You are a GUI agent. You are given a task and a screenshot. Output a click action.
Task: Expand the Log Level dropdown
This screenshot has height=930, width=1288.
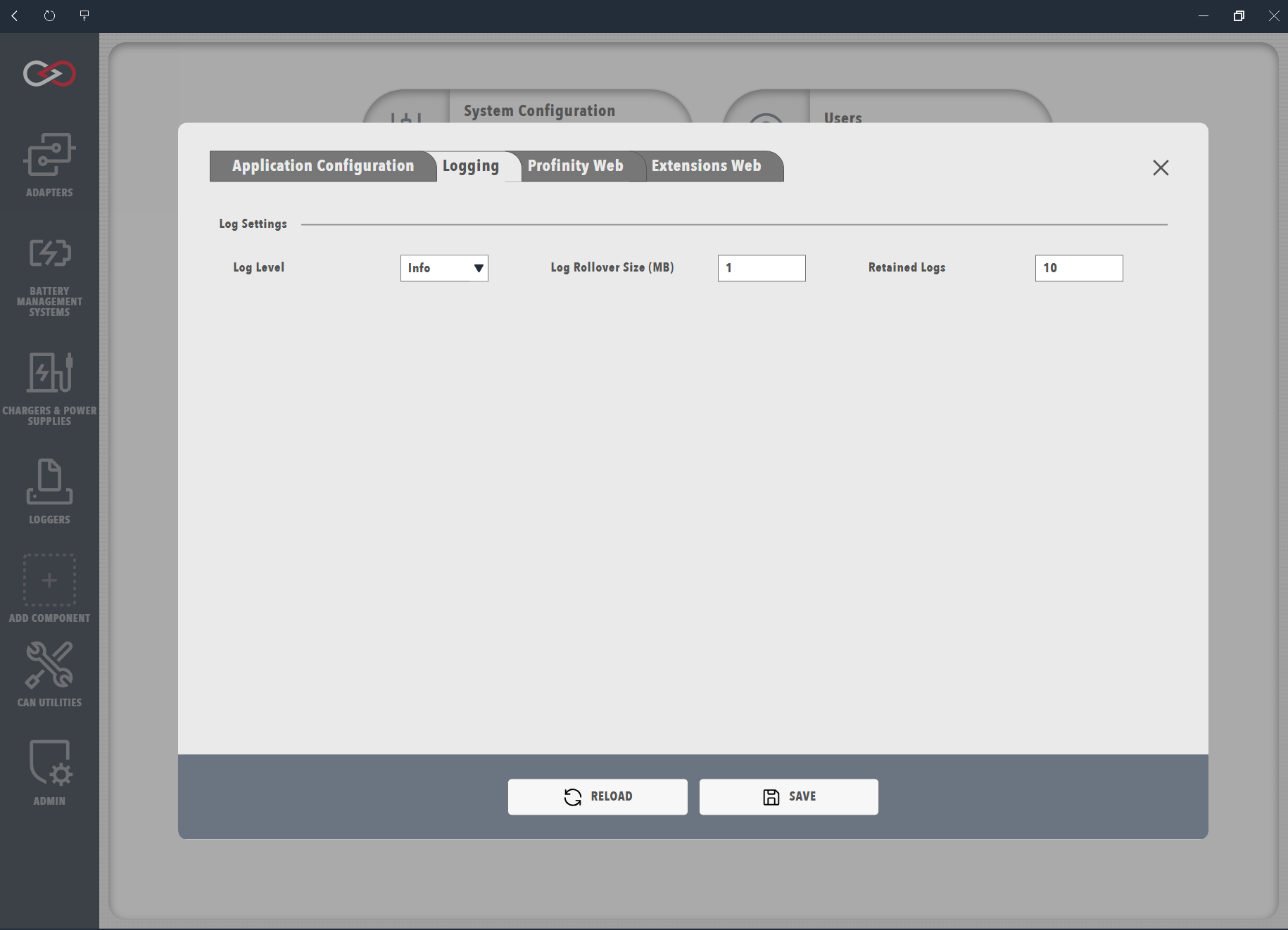click(444, 268)
